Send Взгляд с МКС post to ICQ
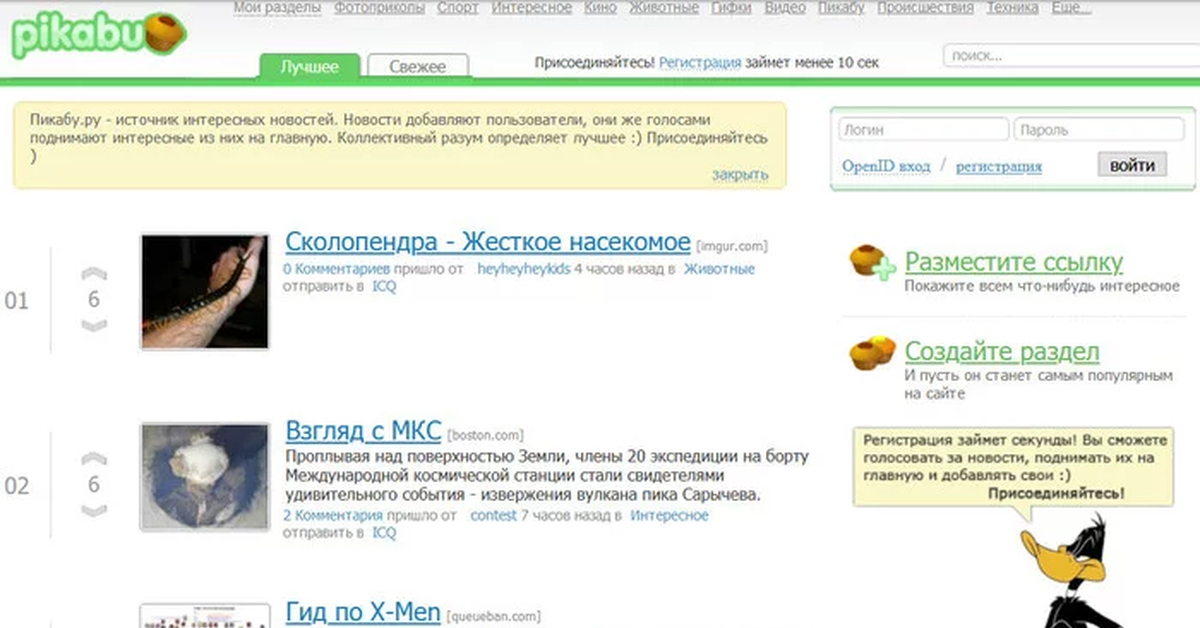1200x628 pixels. click(384, 533)
